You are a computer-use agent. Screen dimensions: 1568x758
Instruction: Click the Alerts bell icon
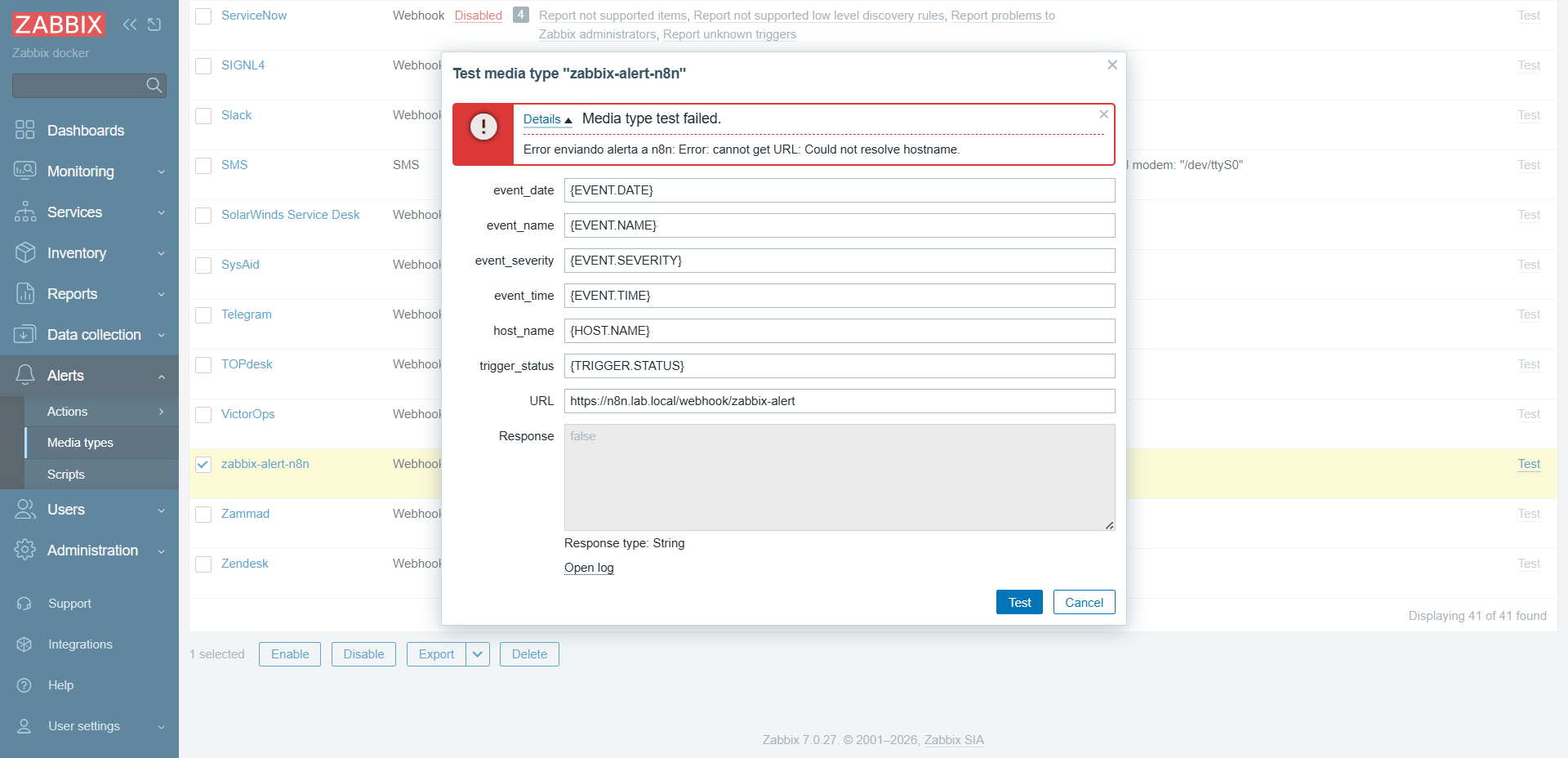[25, 375]
